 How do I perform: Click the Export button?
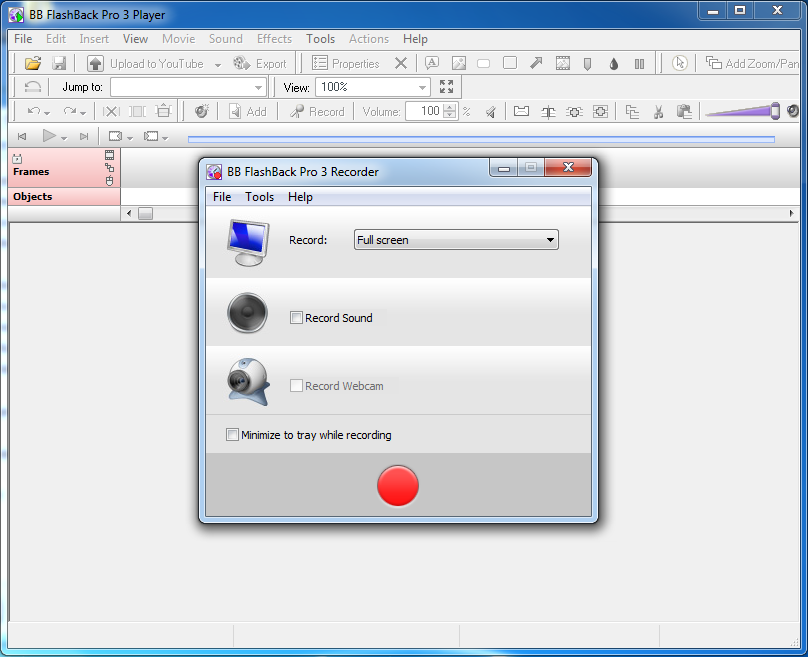pos(260,63)
